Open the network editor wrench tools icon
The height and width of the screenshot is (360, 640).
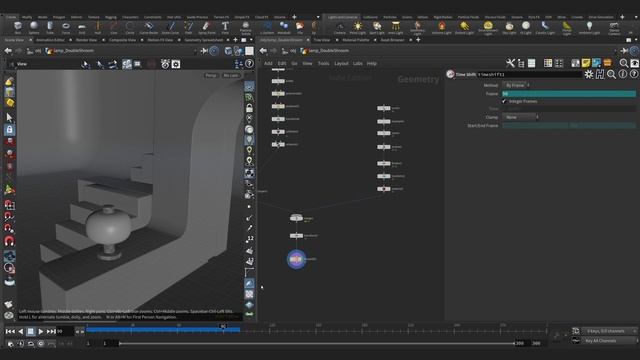[x=510, y=63]
